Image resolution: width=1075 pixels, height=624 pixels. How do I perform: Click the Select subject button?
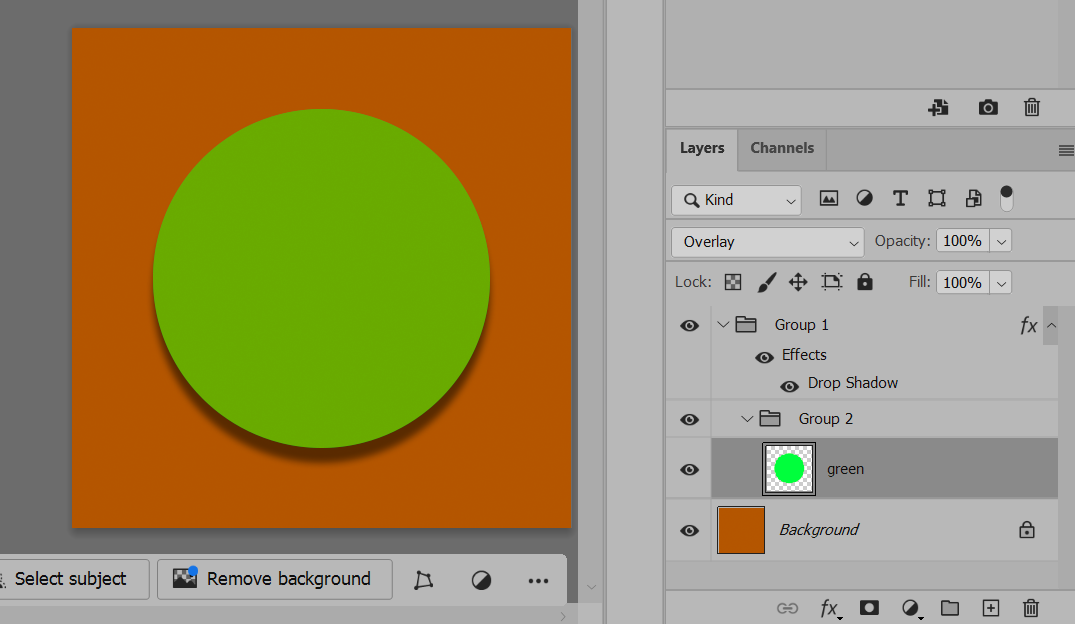pyautogui.click(x=71, y=579)
